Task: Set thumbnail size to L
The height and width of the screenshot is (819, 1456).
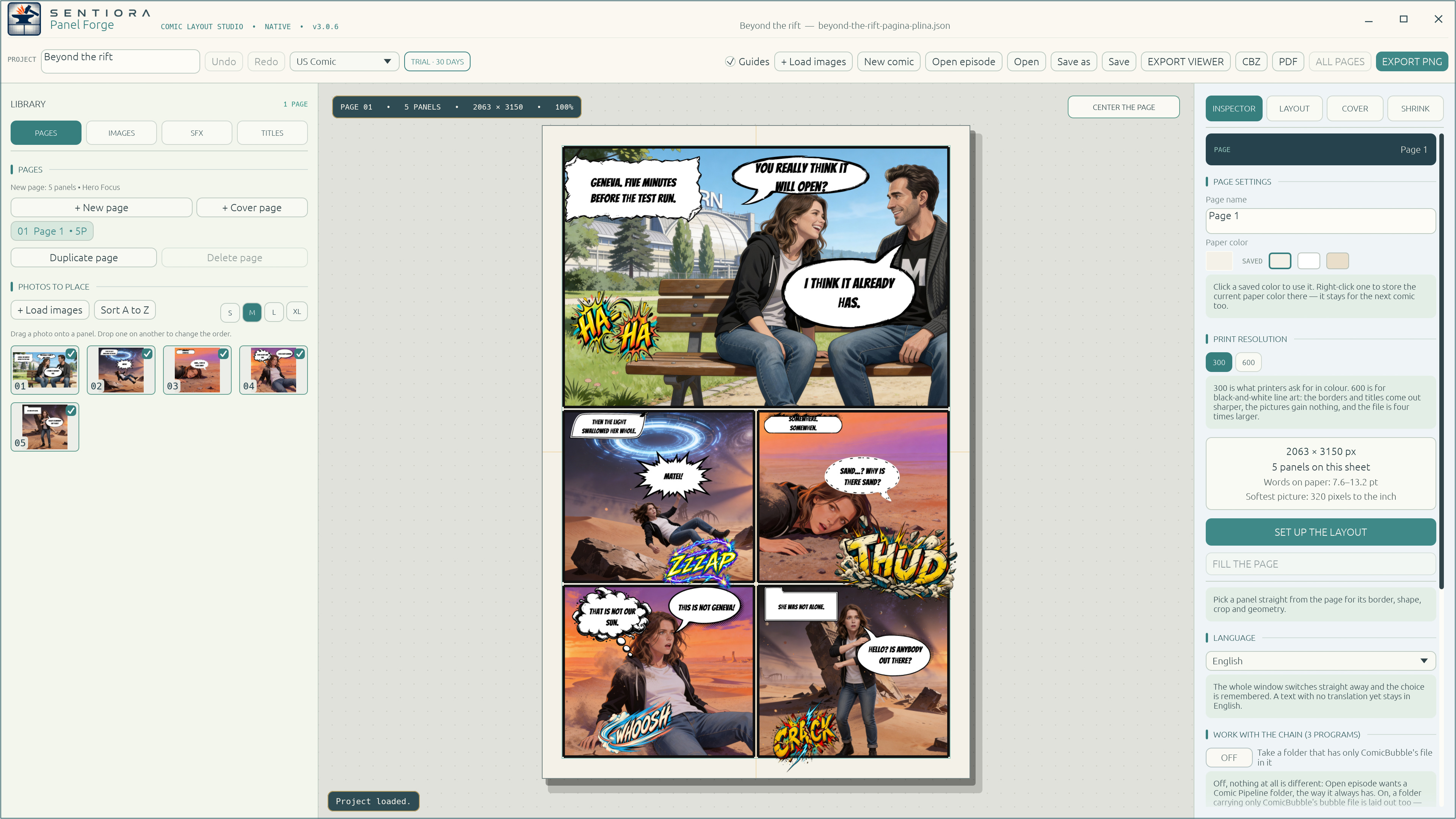Action: tap(274, 312)
